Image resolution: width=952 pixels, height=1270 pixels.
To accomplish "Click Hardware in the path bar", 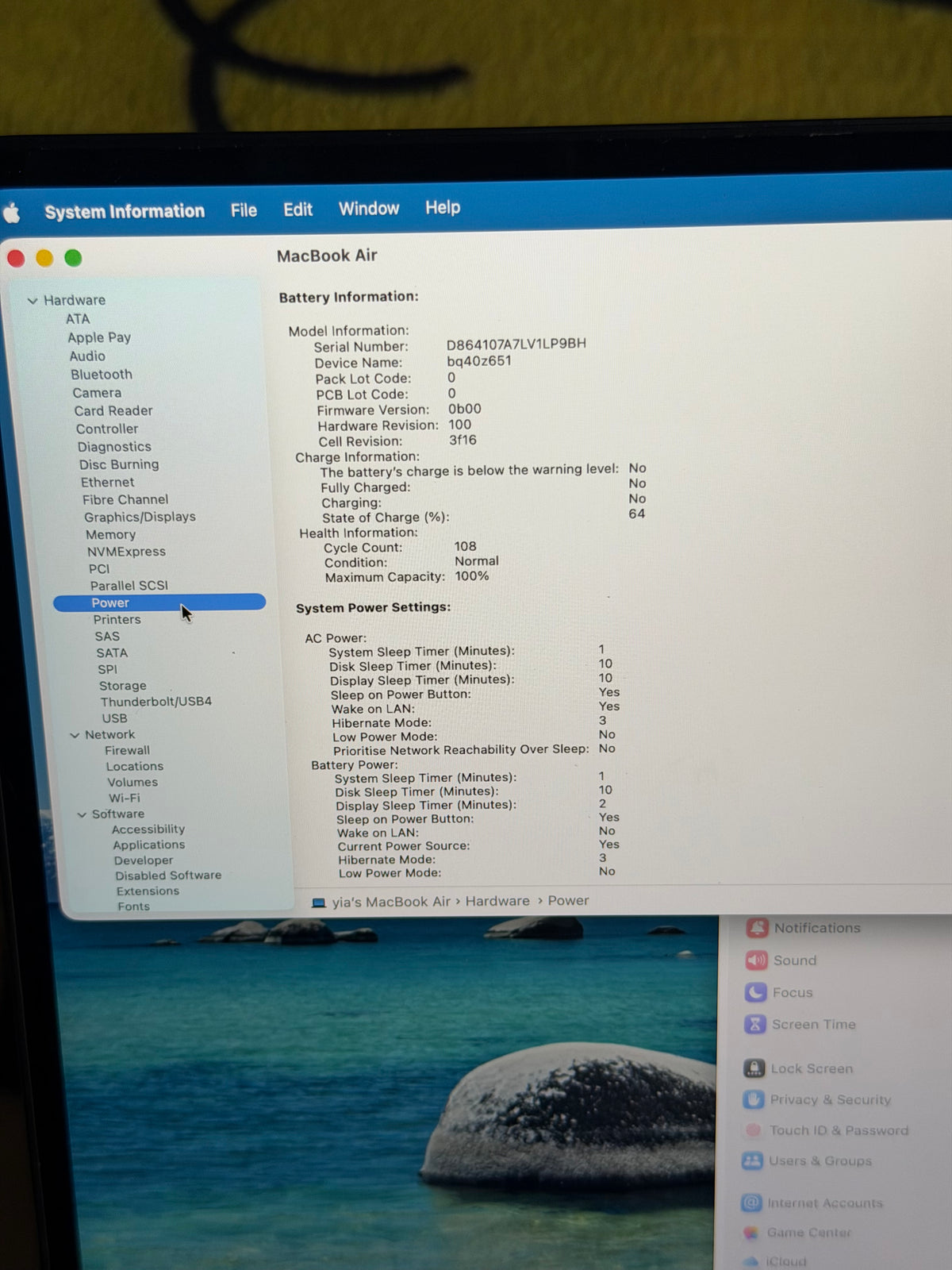I will tap(497, 902).
